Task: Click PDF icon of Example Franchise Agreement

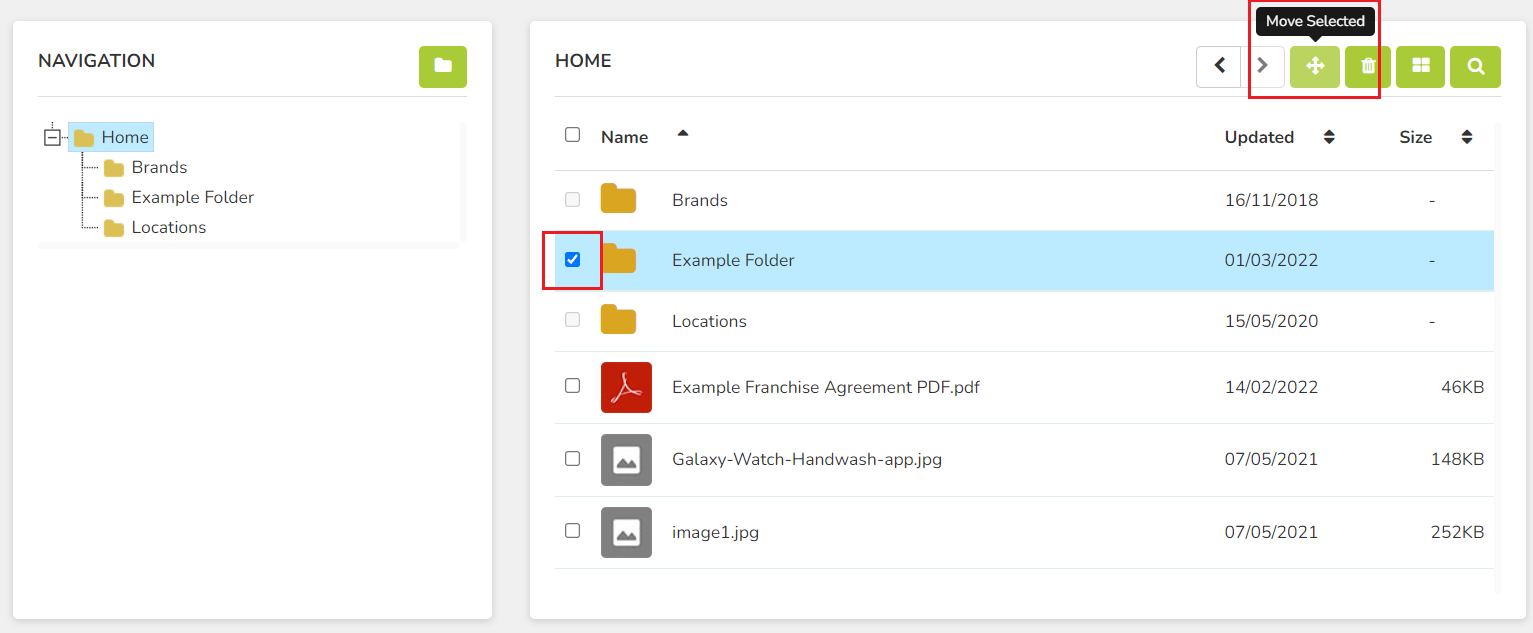Action: [626, 387]
